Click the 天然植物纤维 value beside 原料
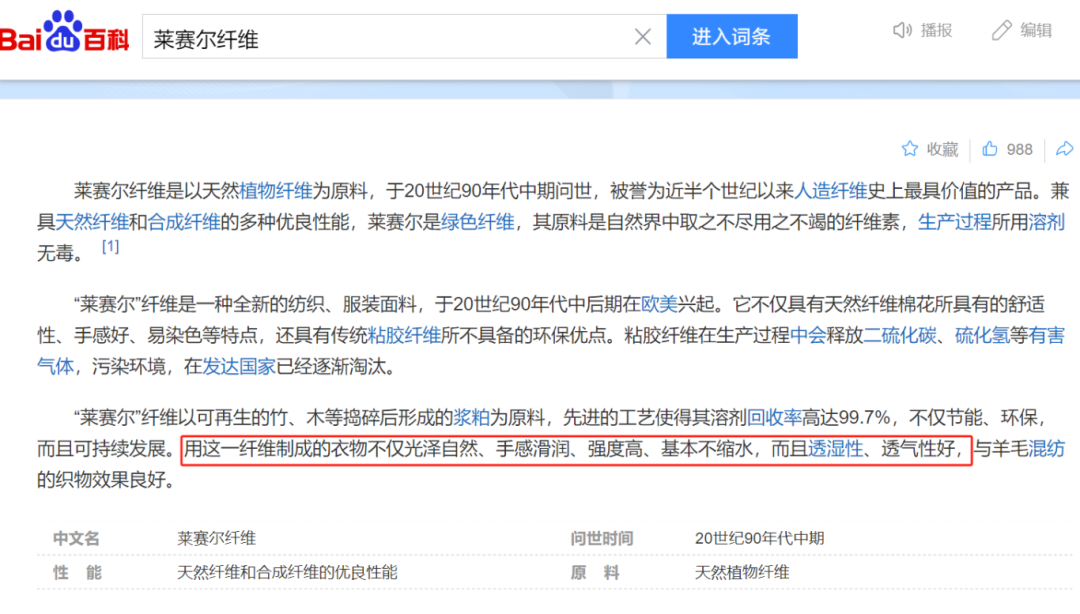 click(742, 573)
